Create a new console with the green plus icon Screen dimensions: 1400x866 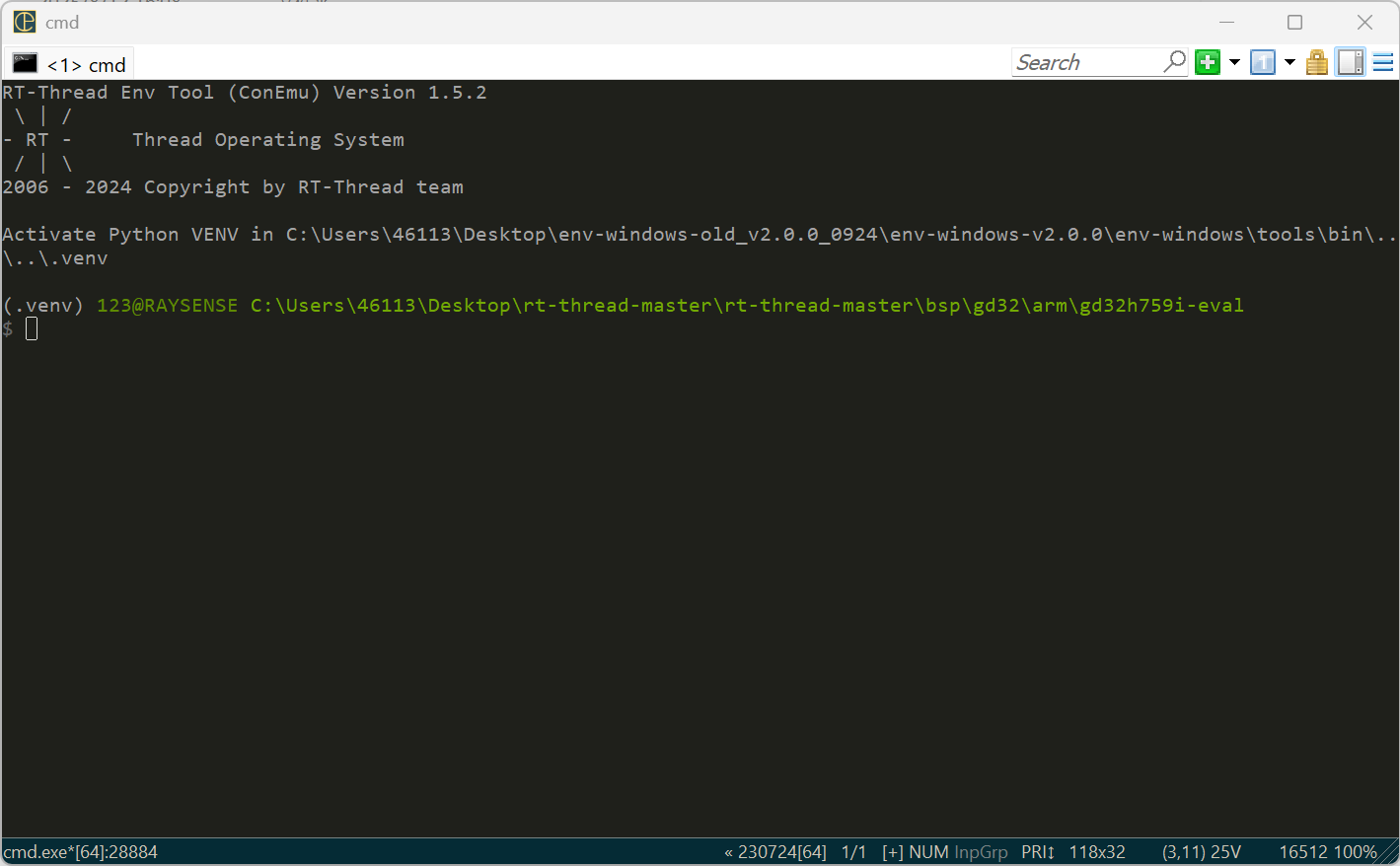pos(1207,61)
